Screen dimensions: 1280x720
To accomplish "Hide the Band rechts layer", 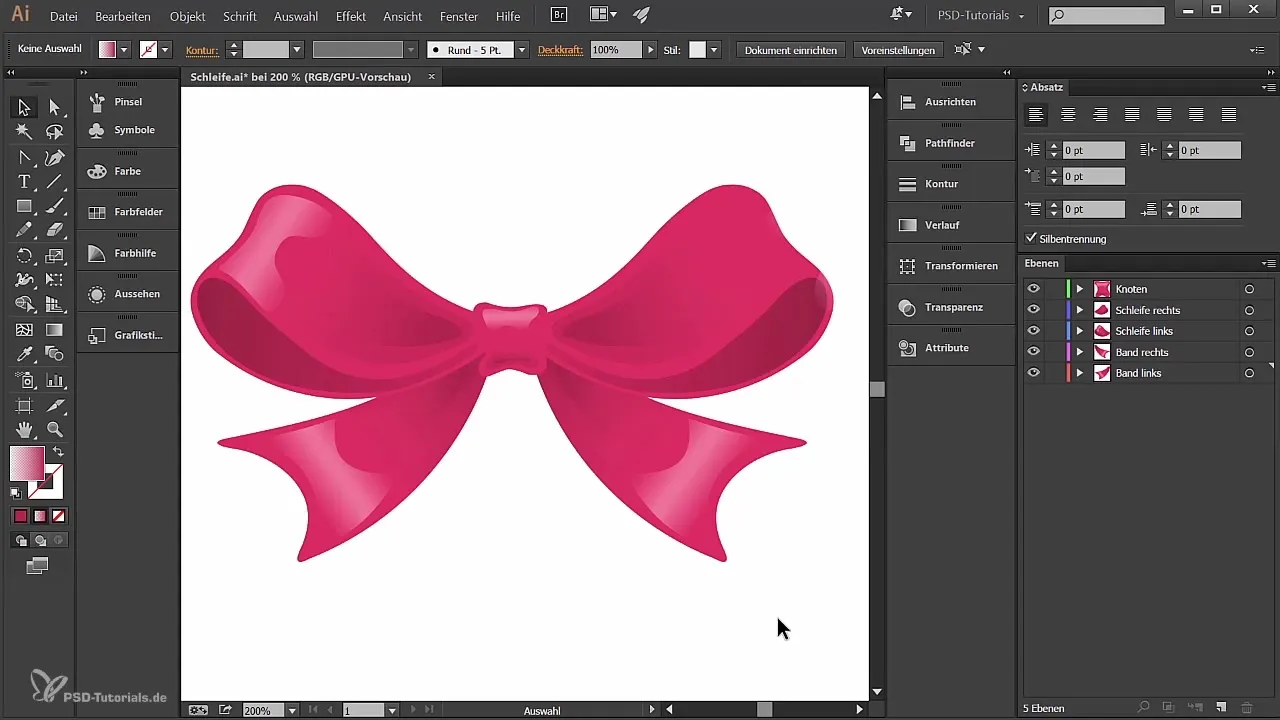I will click(x=1034, y=352).
